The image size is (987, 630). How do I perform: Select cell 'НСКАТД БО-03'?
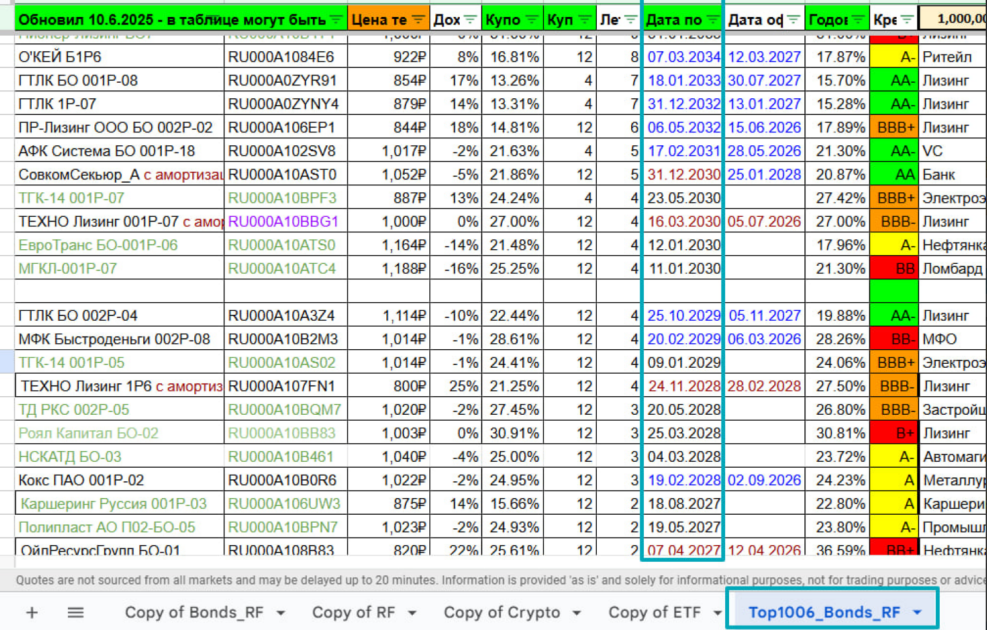tap(119, 456)
